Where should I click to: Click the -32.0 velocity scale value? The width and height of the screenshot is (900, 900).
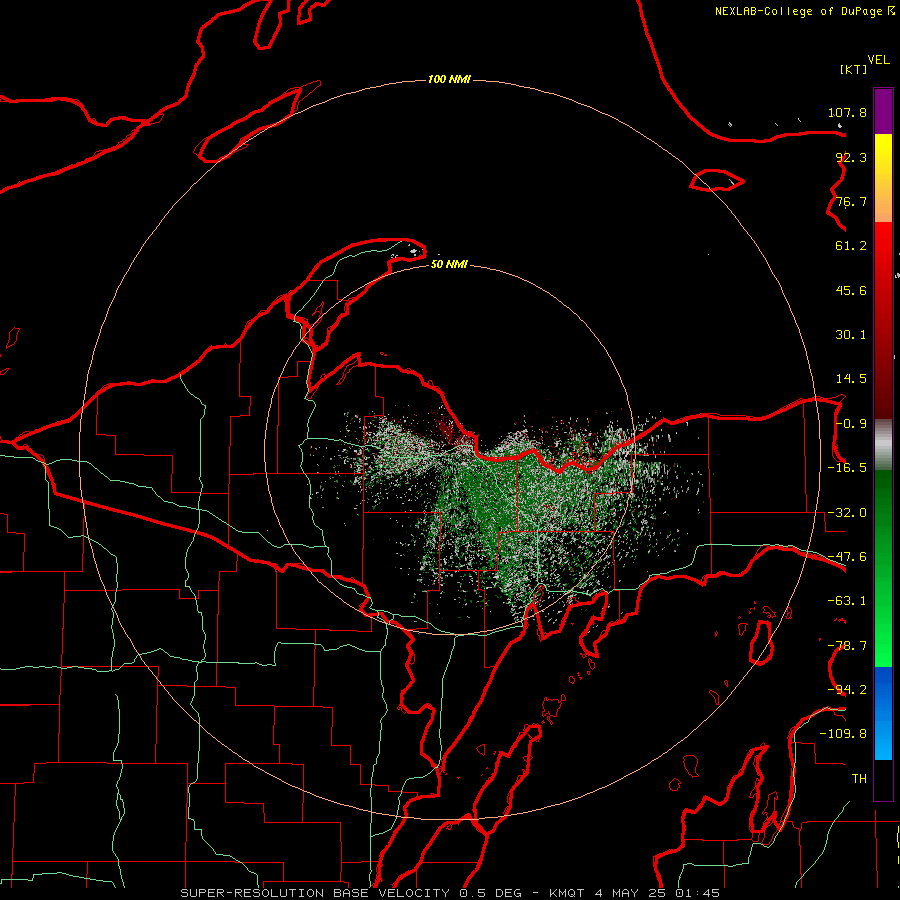click(x=847, y=513)
